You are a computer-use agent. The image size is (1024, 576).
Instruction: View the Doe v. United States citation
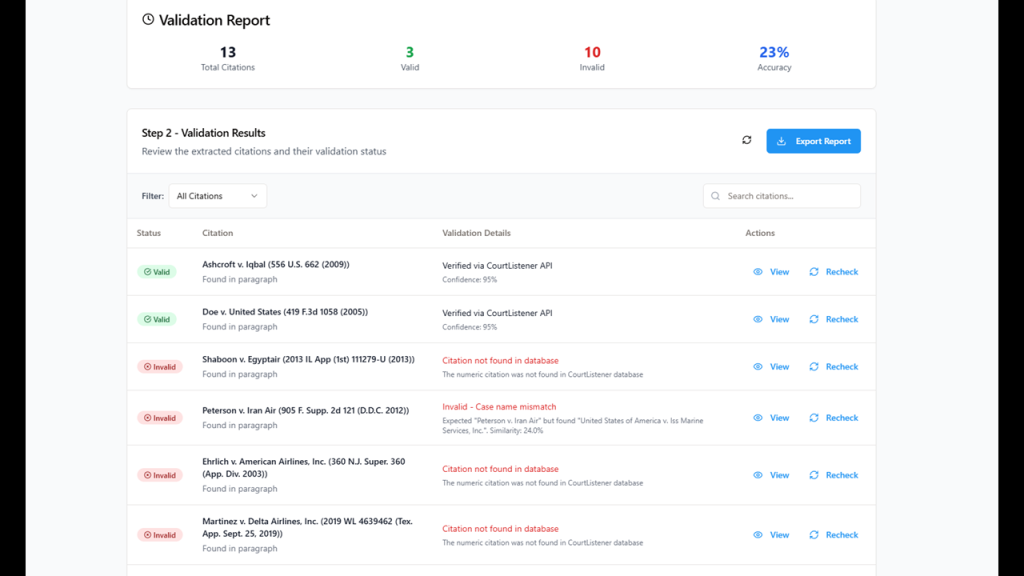tap(778, 320)
